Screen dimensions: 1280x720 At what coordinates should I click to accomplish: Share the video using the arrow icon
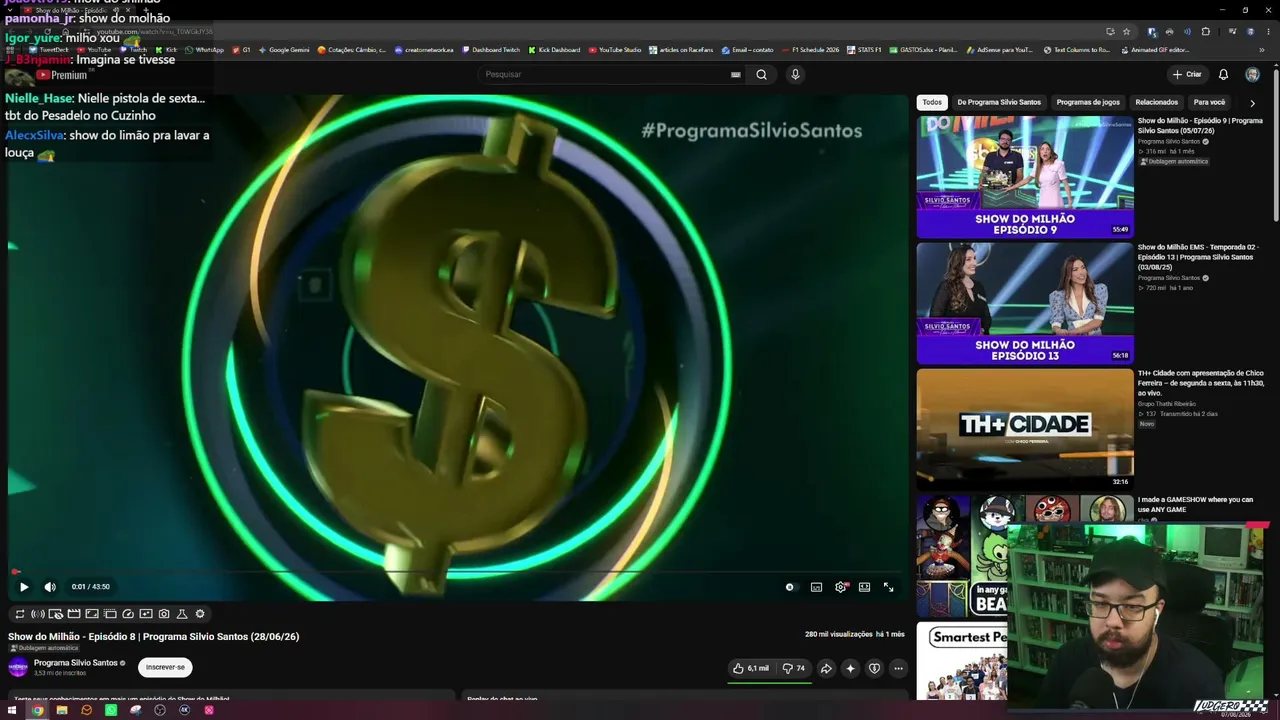click(x=826, y=668)
